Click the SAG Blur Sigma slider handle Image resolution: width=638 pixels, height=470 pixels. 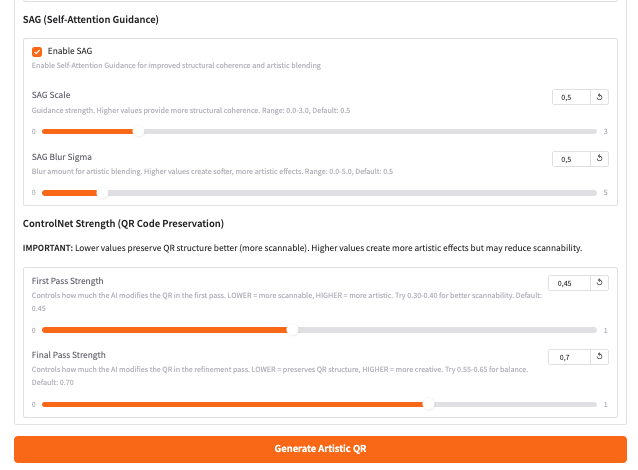102,192
